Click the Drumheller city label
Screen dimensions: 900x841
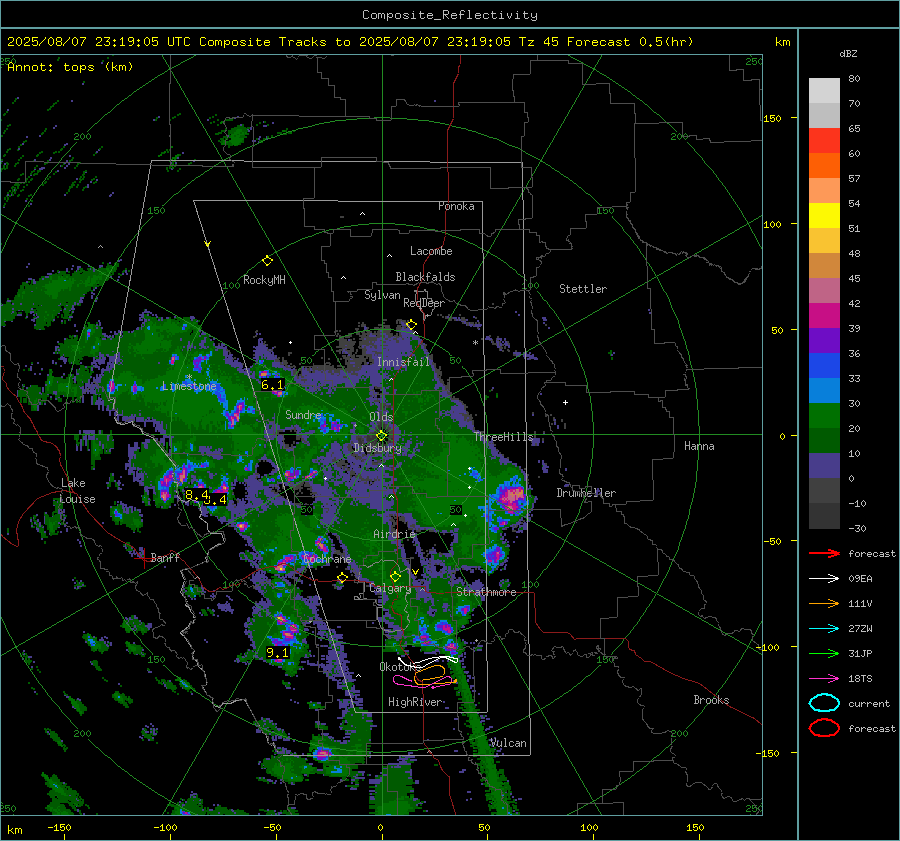[586, 493]
